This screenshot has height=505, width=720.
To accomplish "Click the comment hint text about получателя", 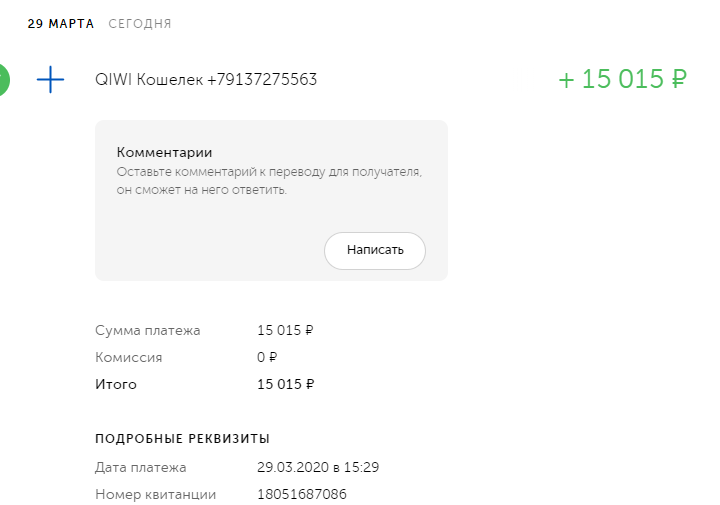I will pyautogui.click(x=269, y=181).
